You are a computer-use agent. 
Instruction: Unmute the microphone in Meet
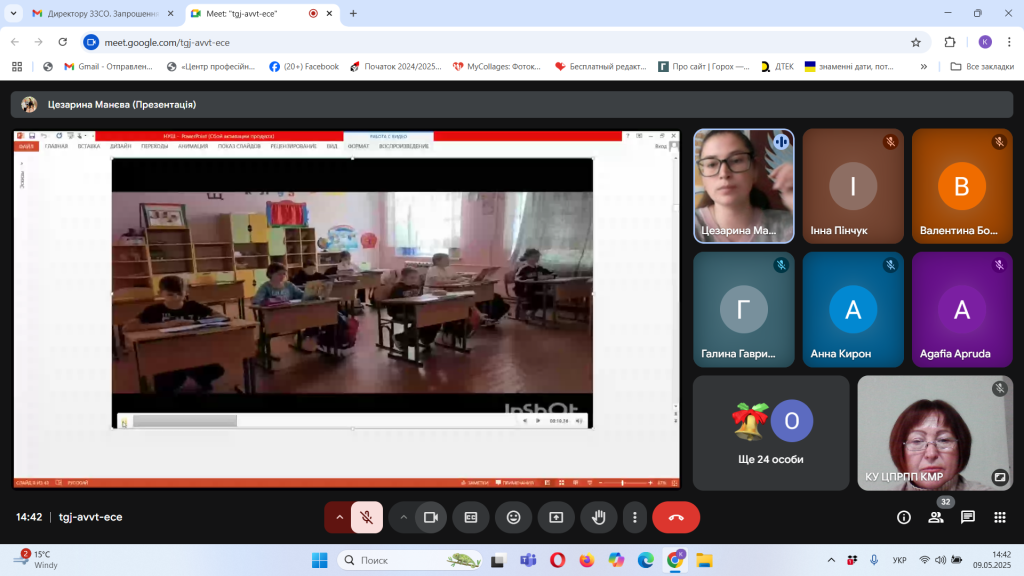[x=367, y=517]
